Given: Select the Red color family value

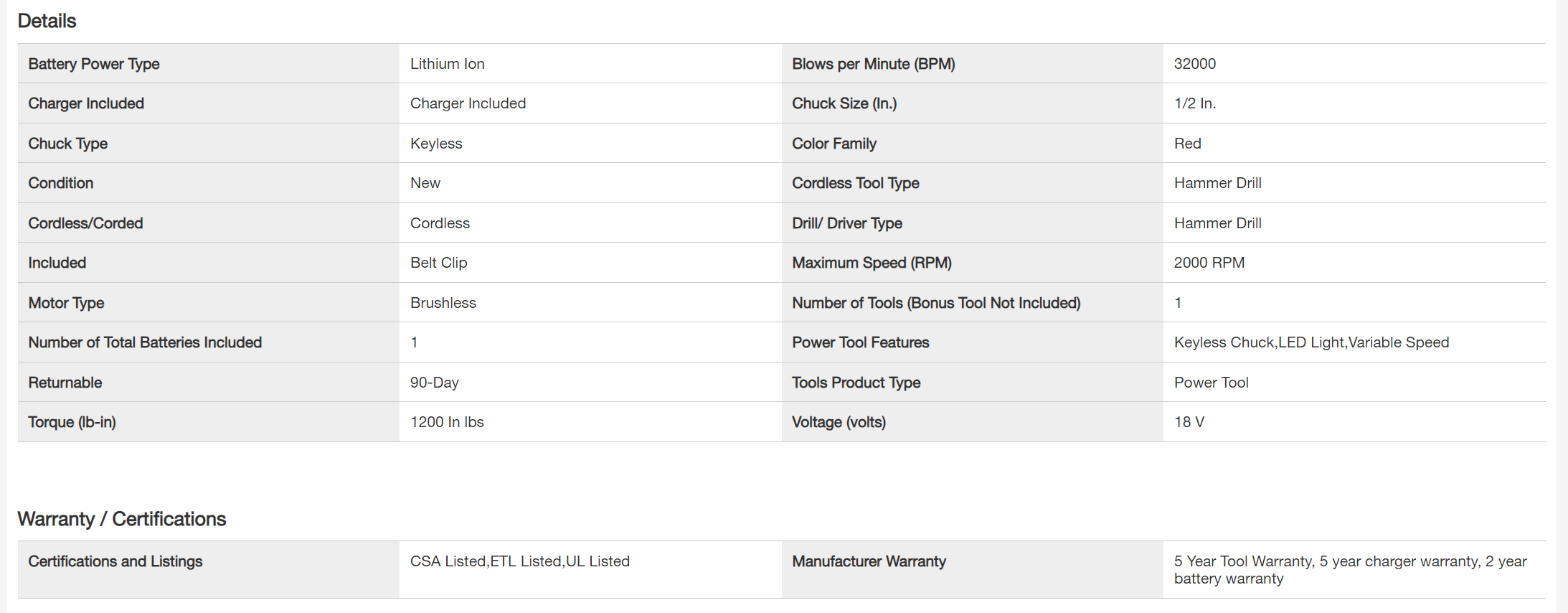Looking at the screenshot, I should coord(1187,144).
